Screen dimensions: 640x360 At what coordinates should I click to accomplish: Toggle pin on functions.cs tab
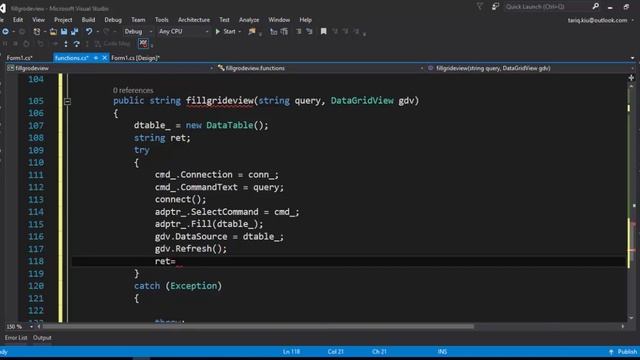[x=96, y=58]
